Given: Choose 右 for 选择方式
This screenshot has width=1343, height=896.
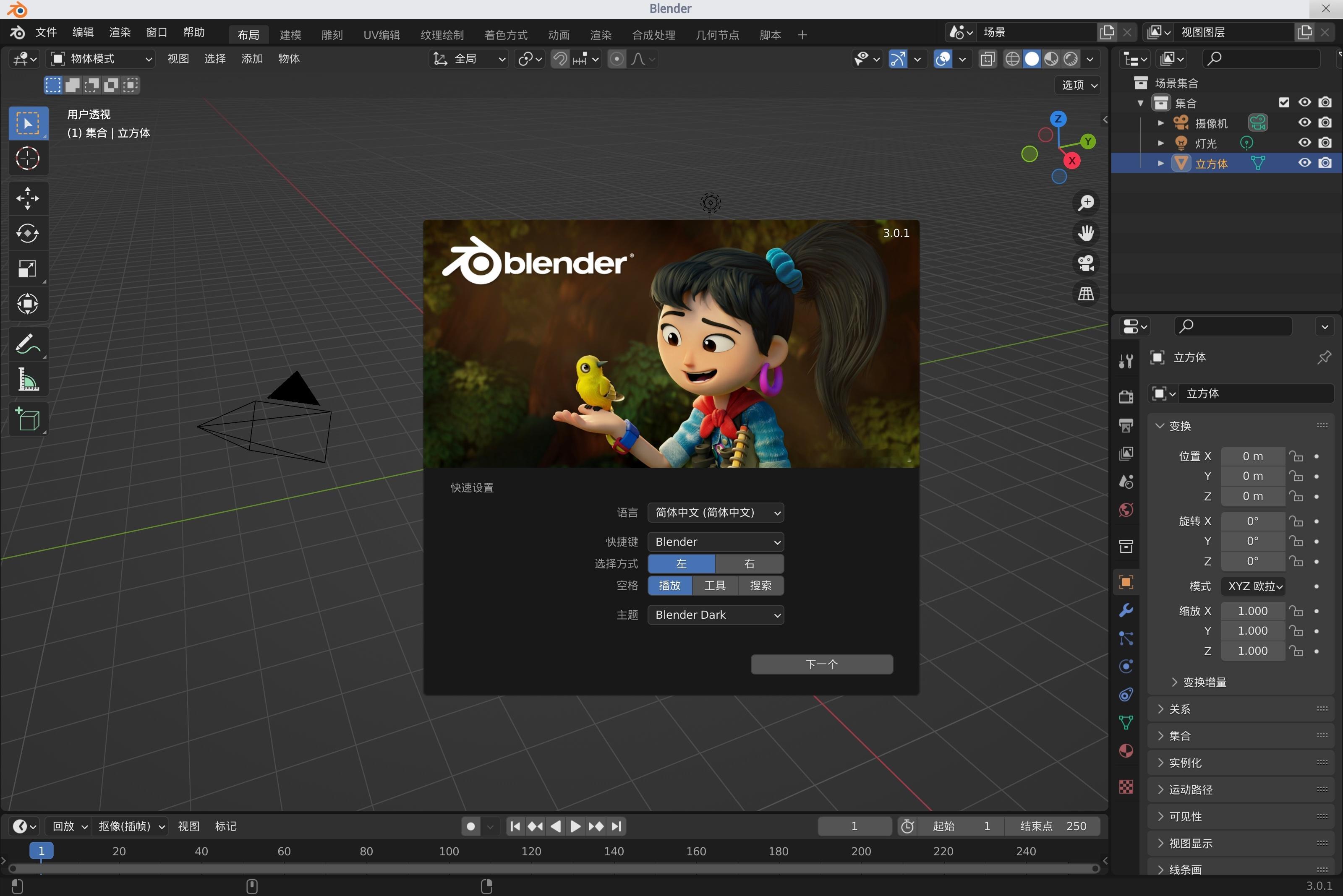Looking at the screenshot, I should [x=749, y=564].
